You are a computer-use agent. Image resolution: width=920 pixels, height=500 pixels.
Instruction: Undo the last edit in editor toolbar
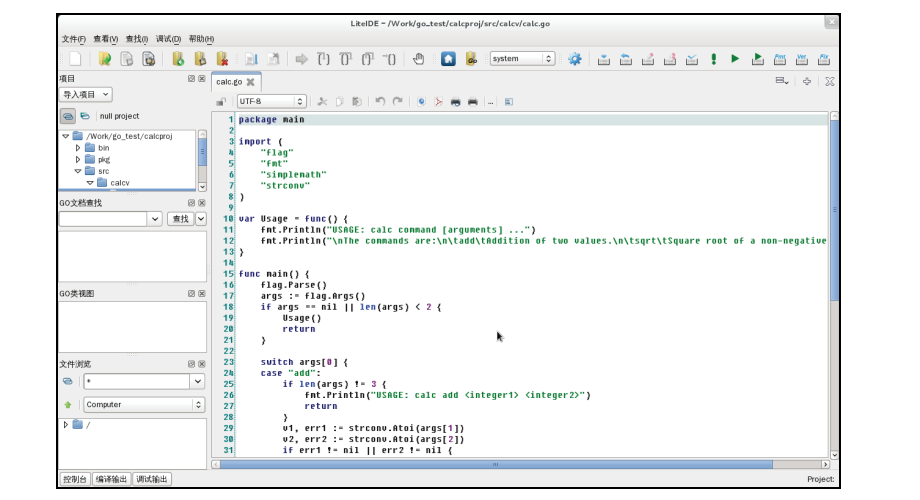[x=380, y=102]
